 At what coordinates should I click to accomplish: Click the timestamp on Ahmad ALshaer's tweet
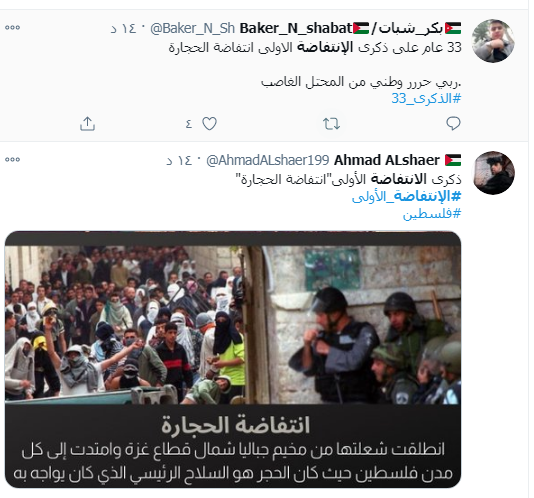pos(179,160)
